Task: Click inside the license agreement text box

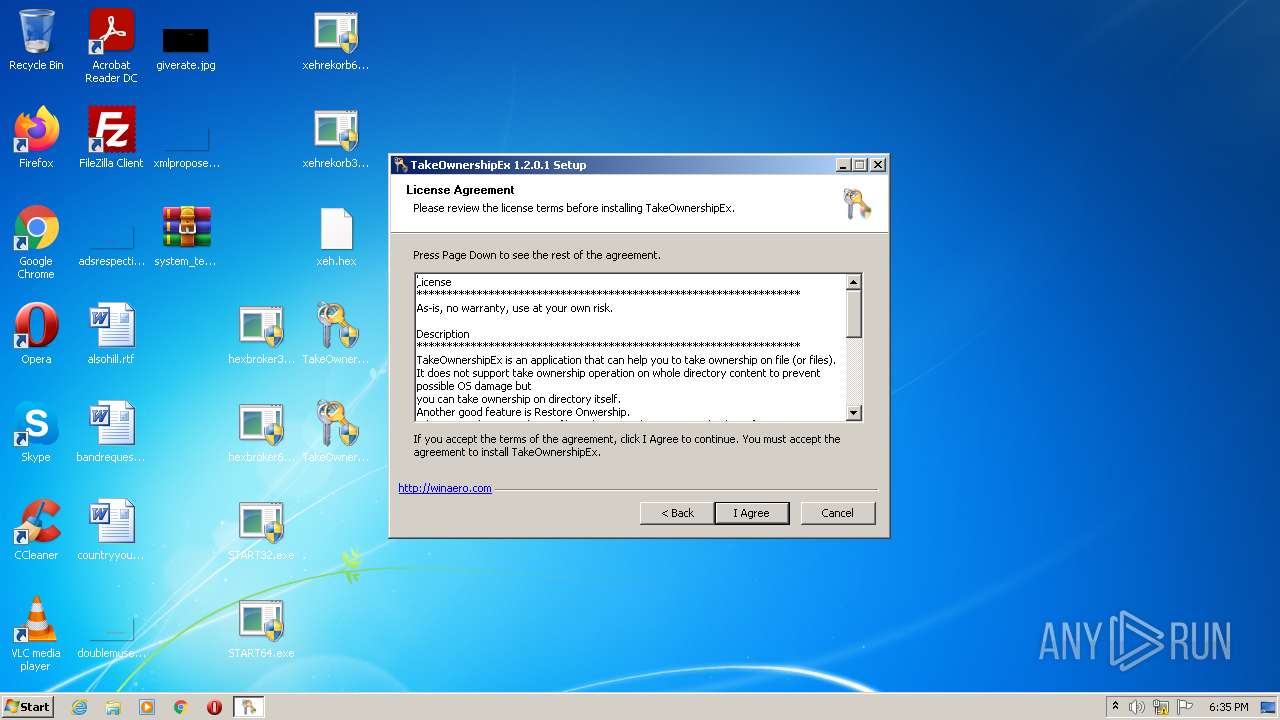Action: 631,347
